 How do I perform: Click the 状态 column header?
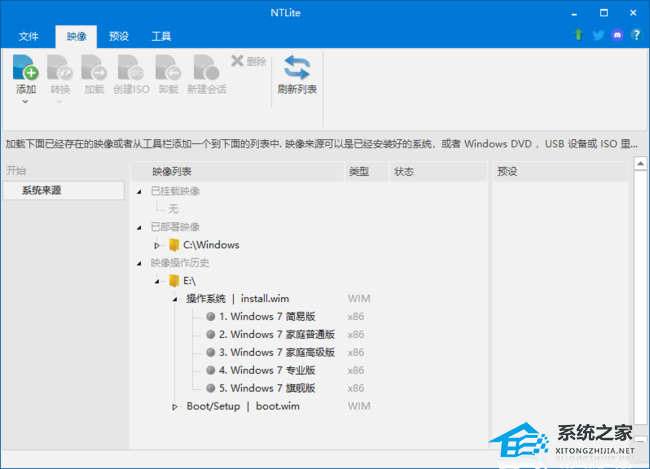pyautogui.click(x=438, y=171)
